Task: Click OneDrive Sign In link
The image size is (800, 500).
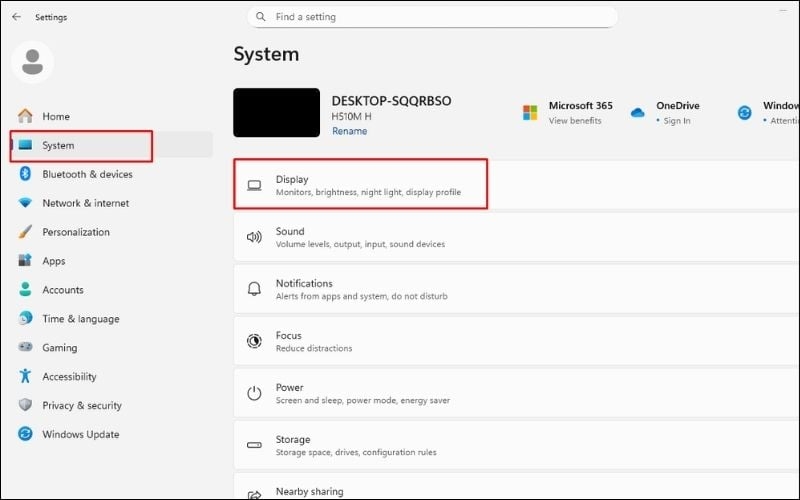Action: click(x=677, y=121)
